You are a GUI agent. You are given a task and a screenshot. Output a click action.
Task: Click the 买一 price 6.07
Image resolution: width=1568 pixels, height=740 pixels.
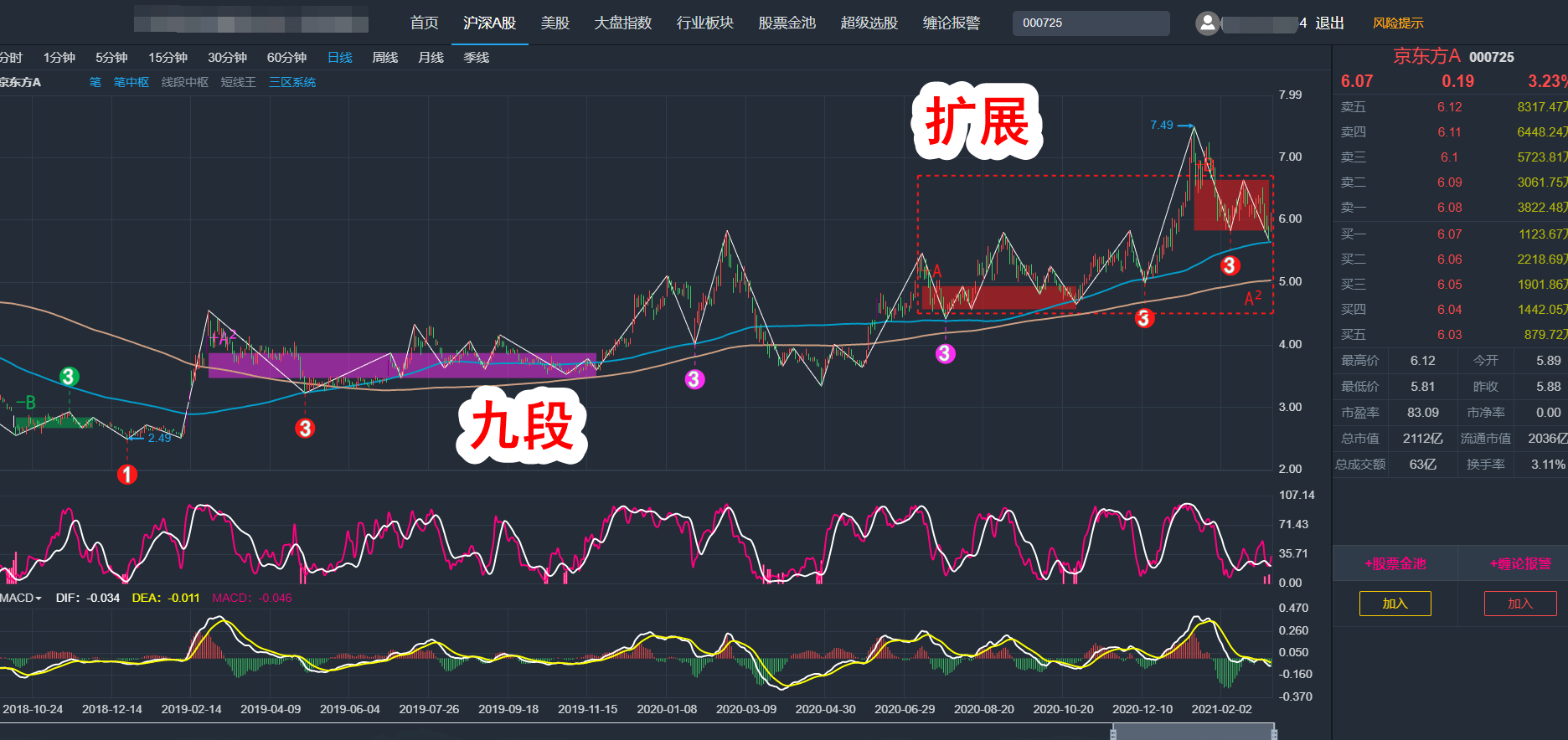click(x=1449, y=234)
